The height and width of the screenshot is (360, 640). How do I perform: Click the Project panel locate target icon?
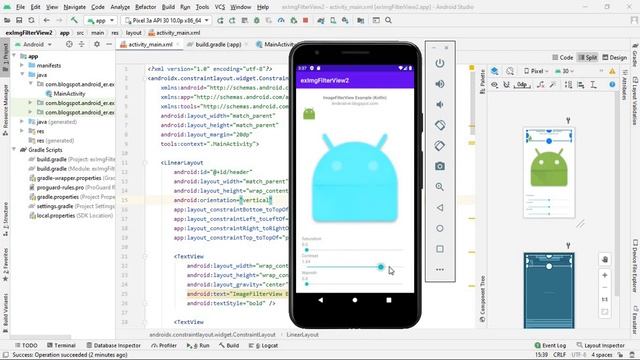(69, 44)
